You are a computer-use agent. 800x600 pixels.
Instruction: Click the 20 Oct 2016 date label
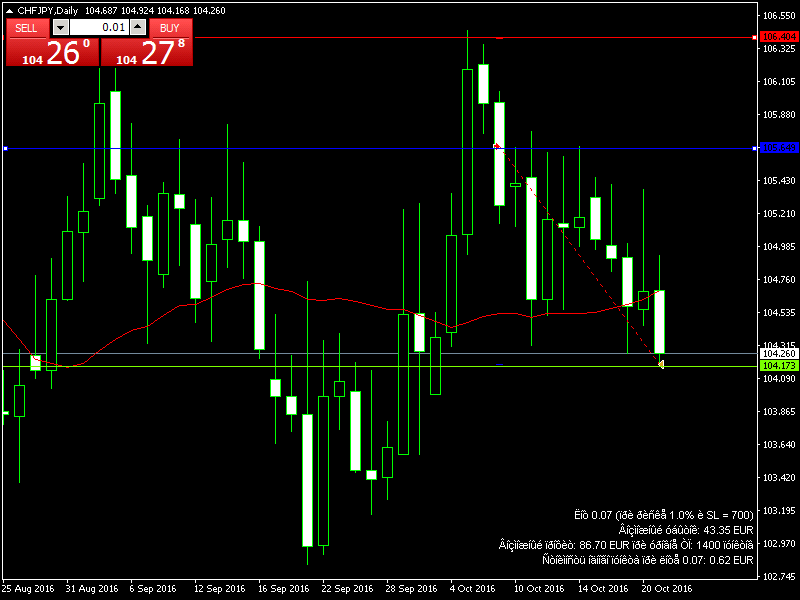[667, 589]
